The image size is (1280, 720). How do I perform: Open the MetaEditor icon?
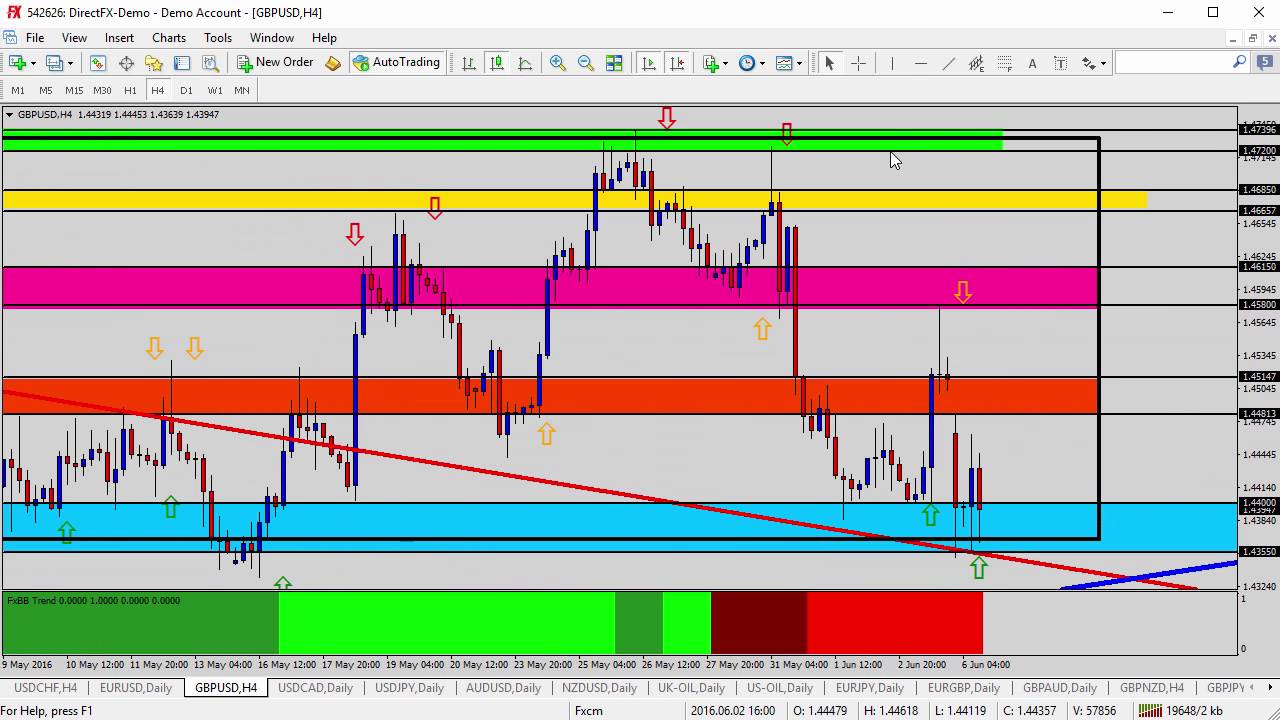click(x=333, y=63)
